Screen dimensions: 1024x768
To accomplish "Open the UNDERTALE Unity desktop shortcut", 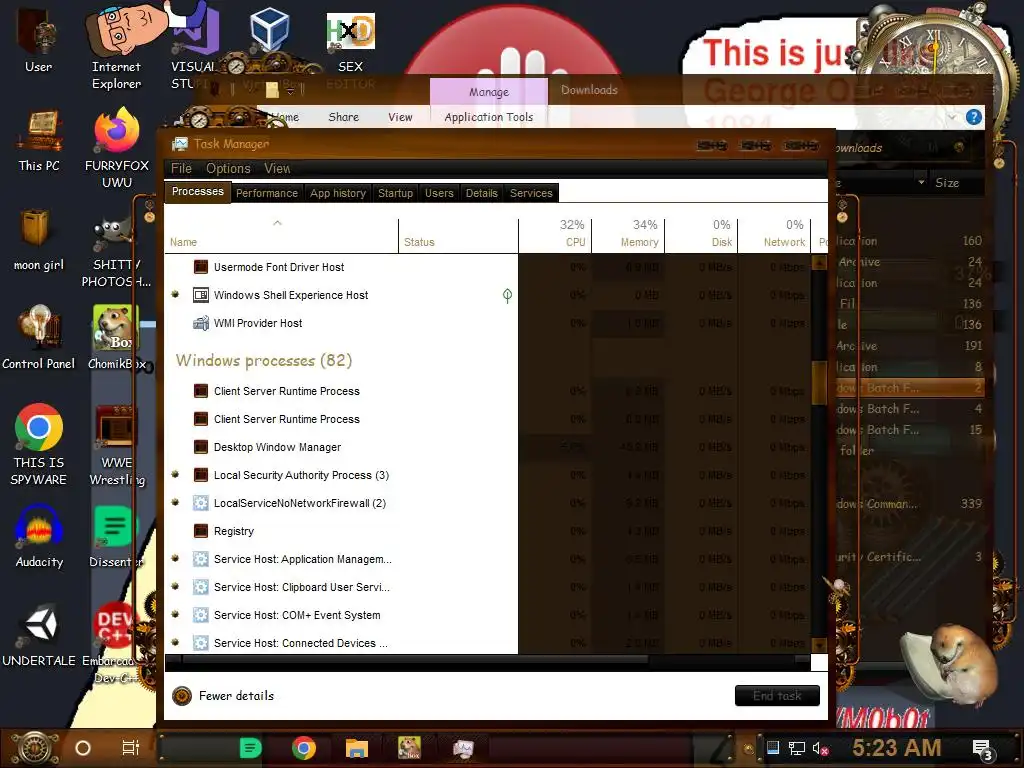I will pos(39,635).
